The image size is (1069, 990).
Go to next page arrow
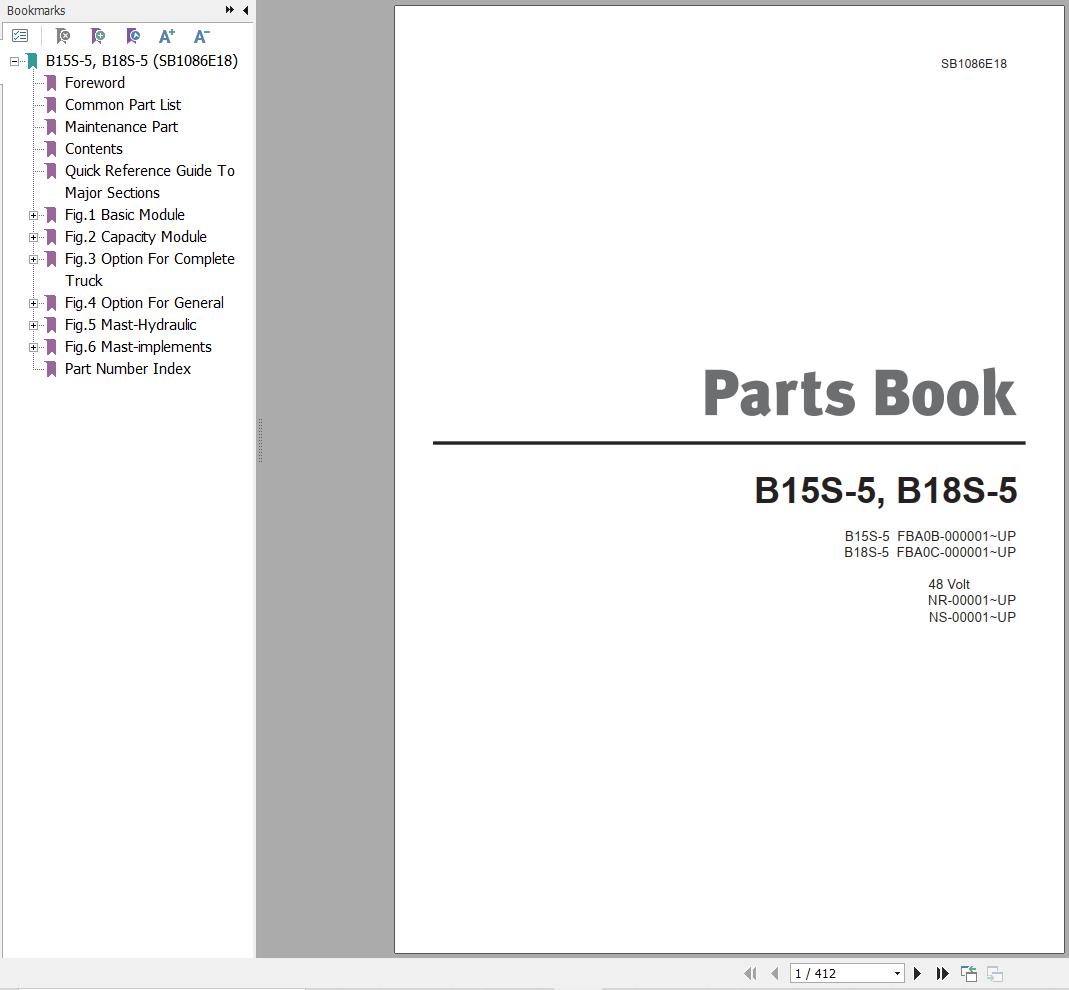(917, 973)
